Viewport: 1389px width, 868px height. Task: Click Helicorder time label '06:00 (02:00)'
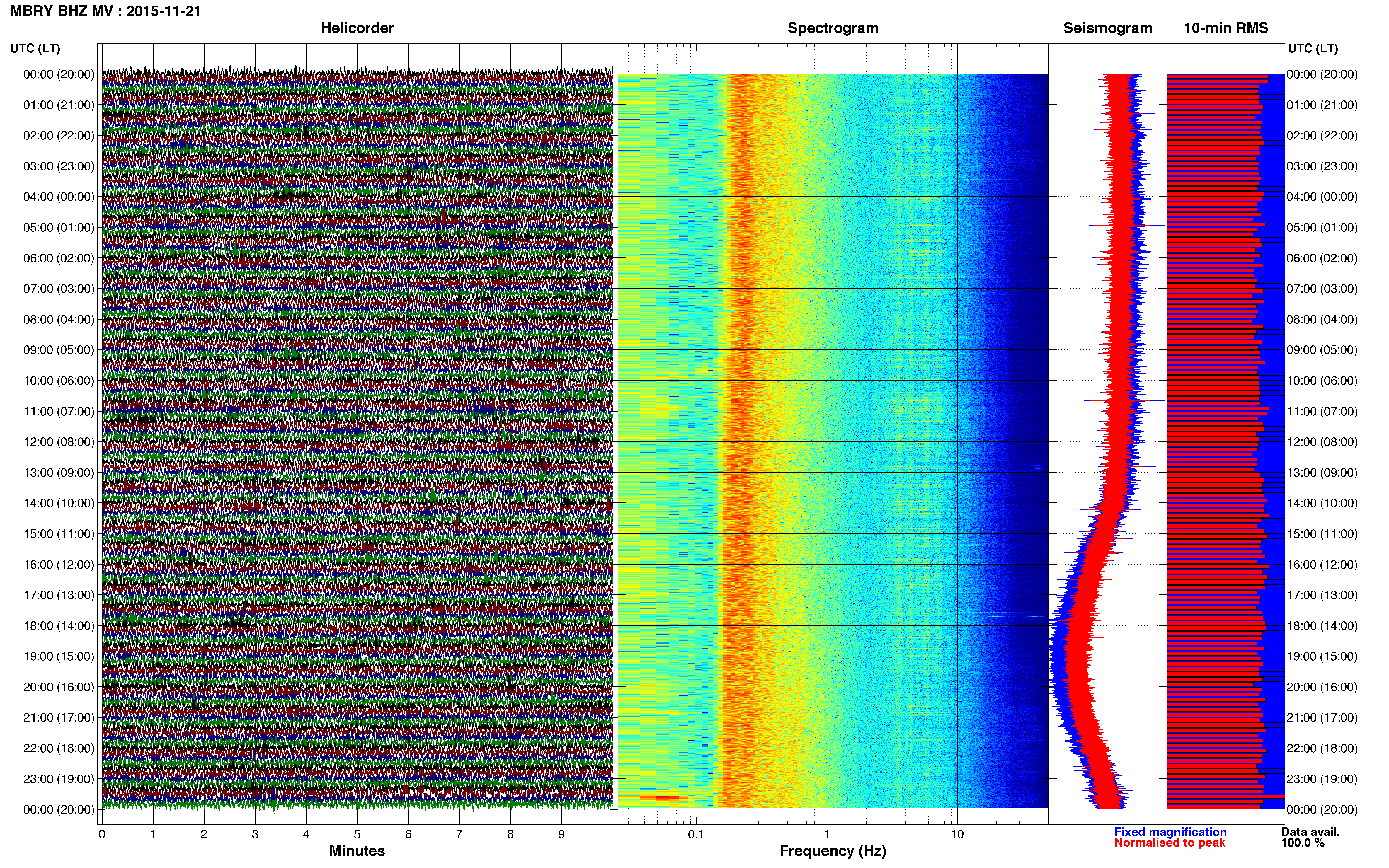59,258
